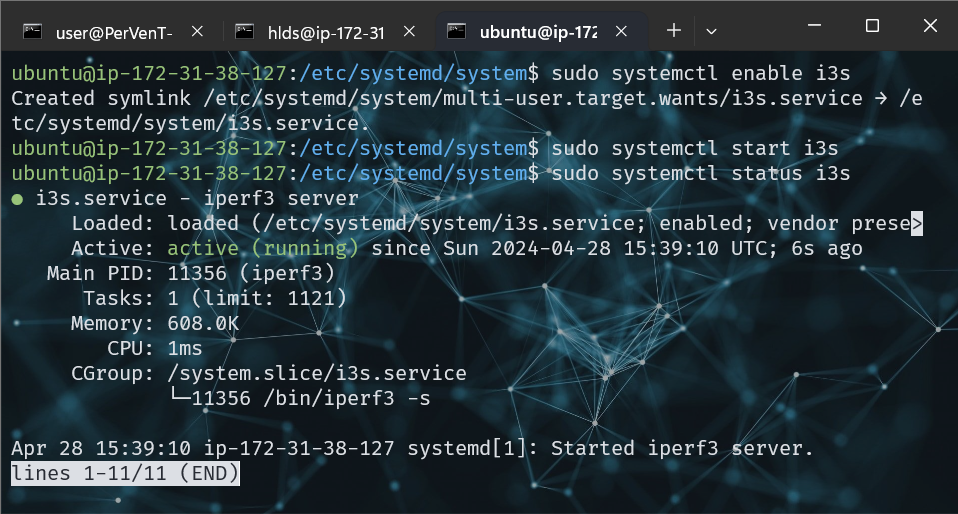This screenshot has height=514, width=958.
Task: Click the terminal icon on the active ubuntu tab
Action: pyautogui.click(x=456, y=31)
